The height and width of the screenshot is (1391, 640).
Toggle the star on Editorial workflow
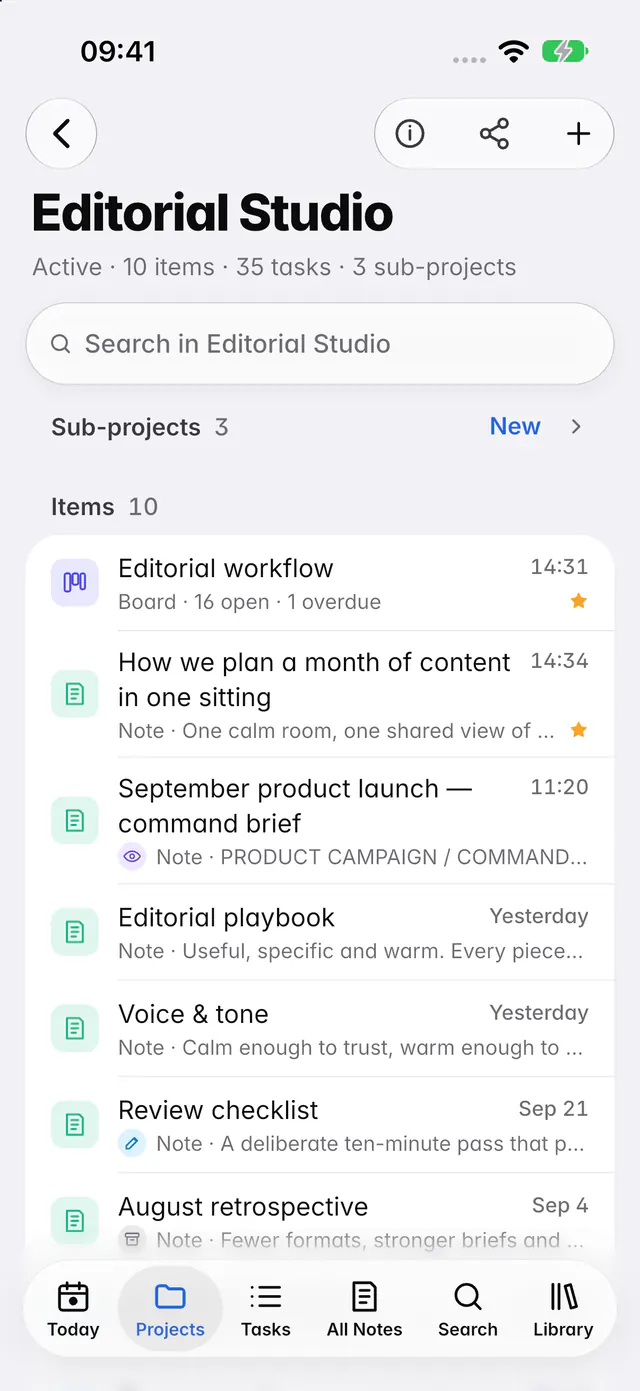[578, 601]
